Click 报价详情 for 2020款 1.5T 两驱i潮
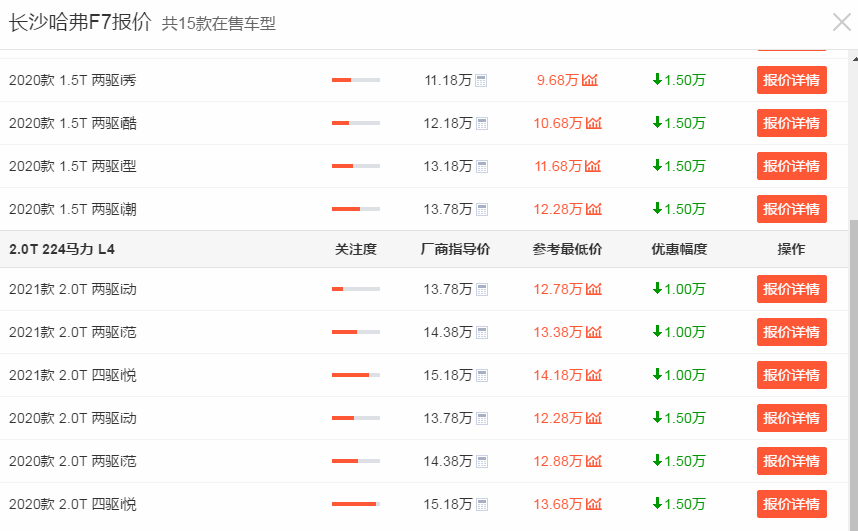The image size is (858, 531). pyautogui.click(x=791, y=209)
